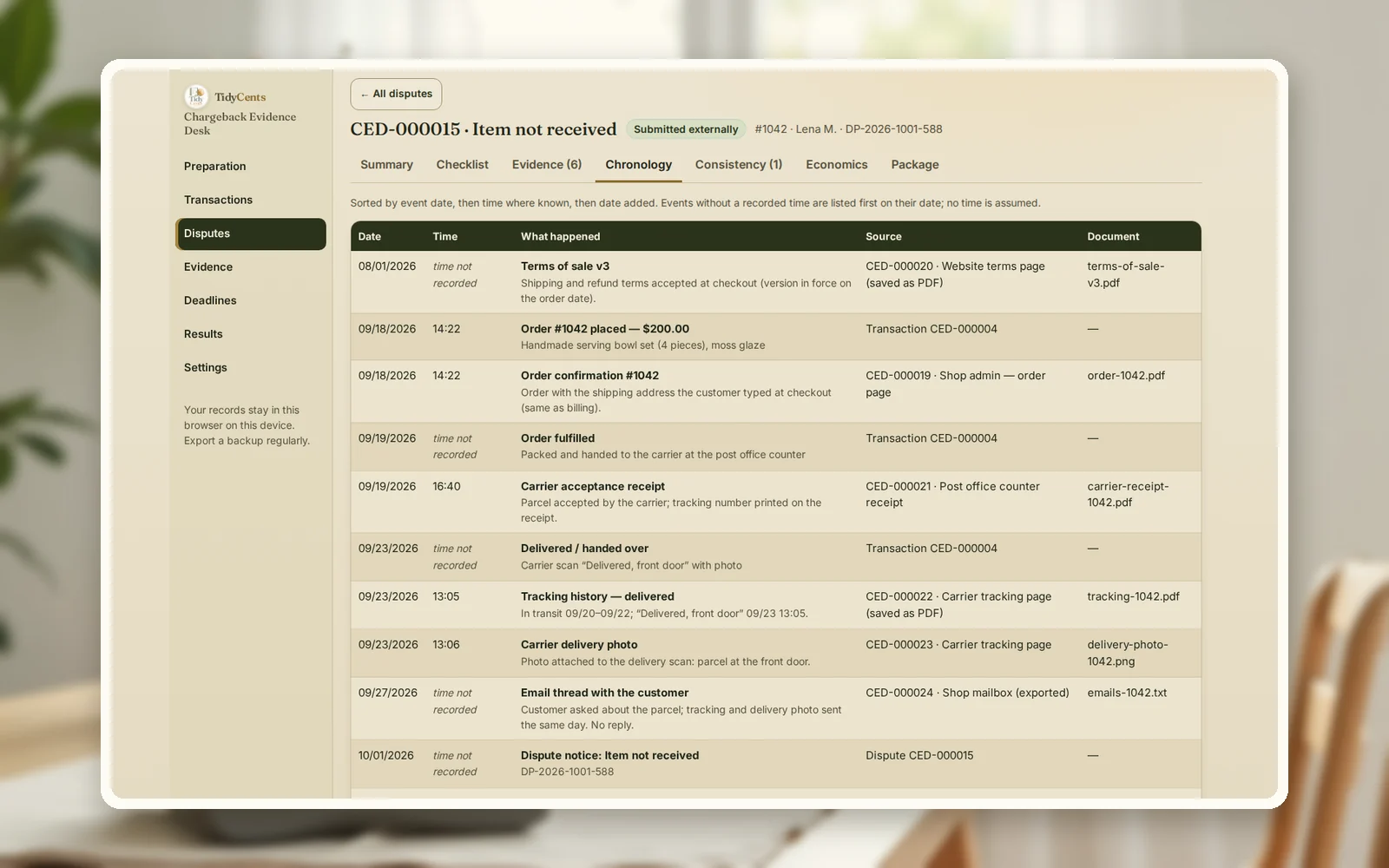Click the CED-000015 · Item not received heading
Image resolution: width=1389 pixels, height=868 pixels.
pos(484,129)
